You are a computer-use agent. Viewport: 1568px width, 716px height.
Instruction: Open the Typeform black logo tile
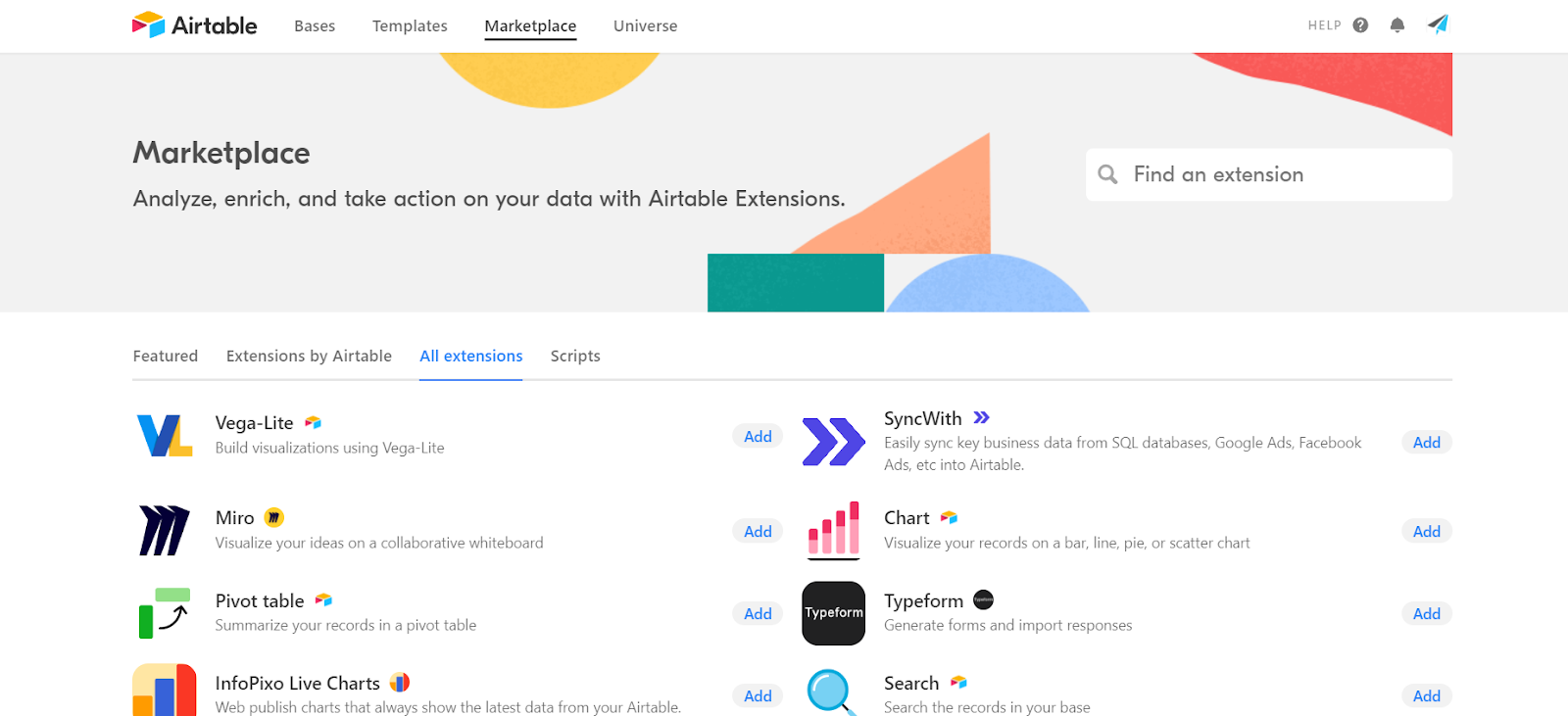pyautogui.click(x=833, y=613)
